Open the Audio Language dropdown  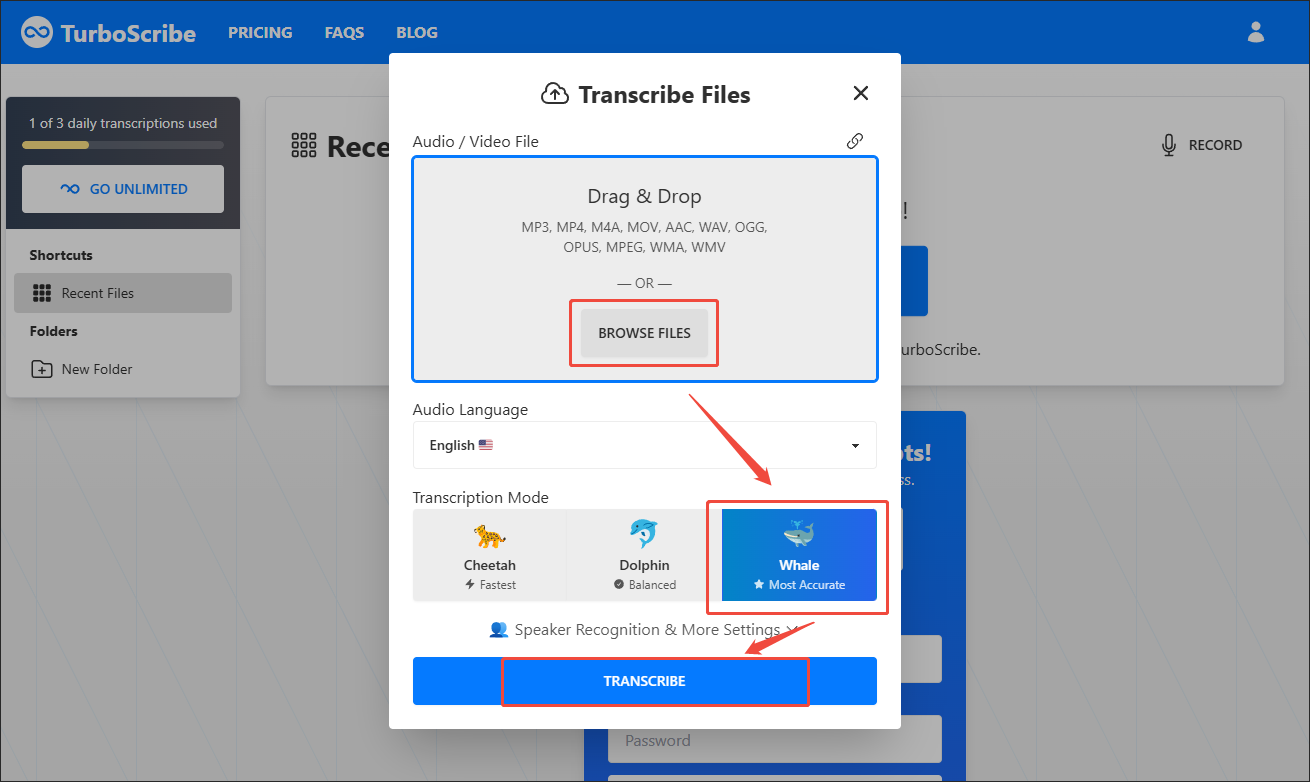645,445
